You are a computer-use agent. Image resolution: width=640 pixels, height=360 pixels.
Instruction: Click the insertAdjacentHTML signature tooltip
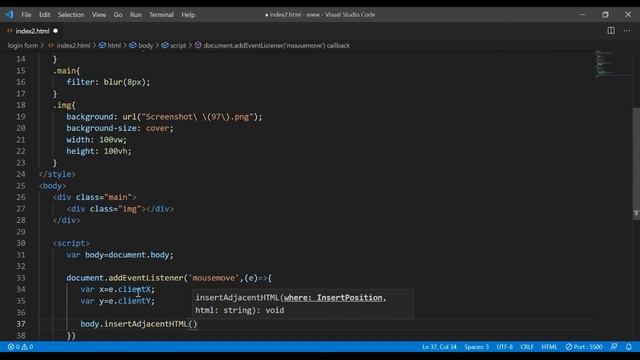302,304
